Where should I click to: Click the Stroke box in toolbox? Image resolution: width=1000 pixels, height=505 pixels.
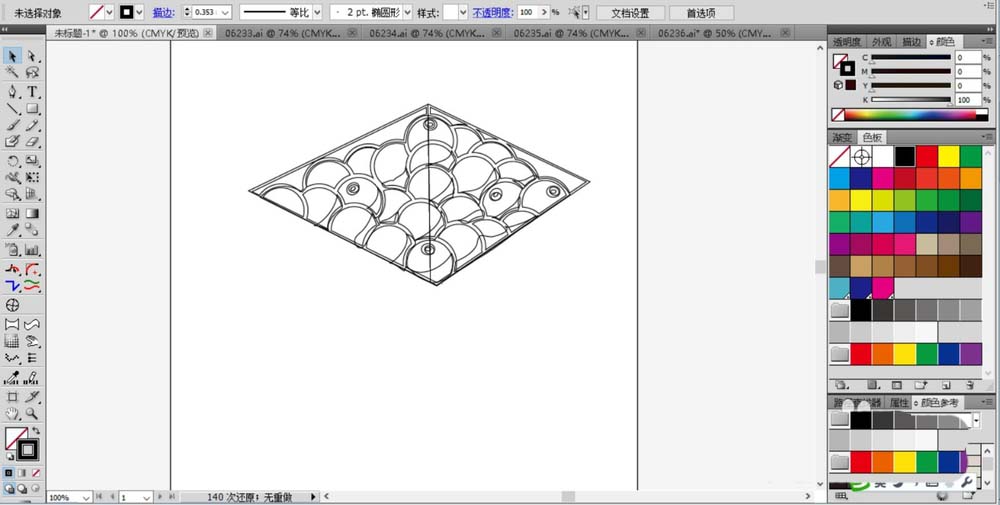[x=27, y=449]
